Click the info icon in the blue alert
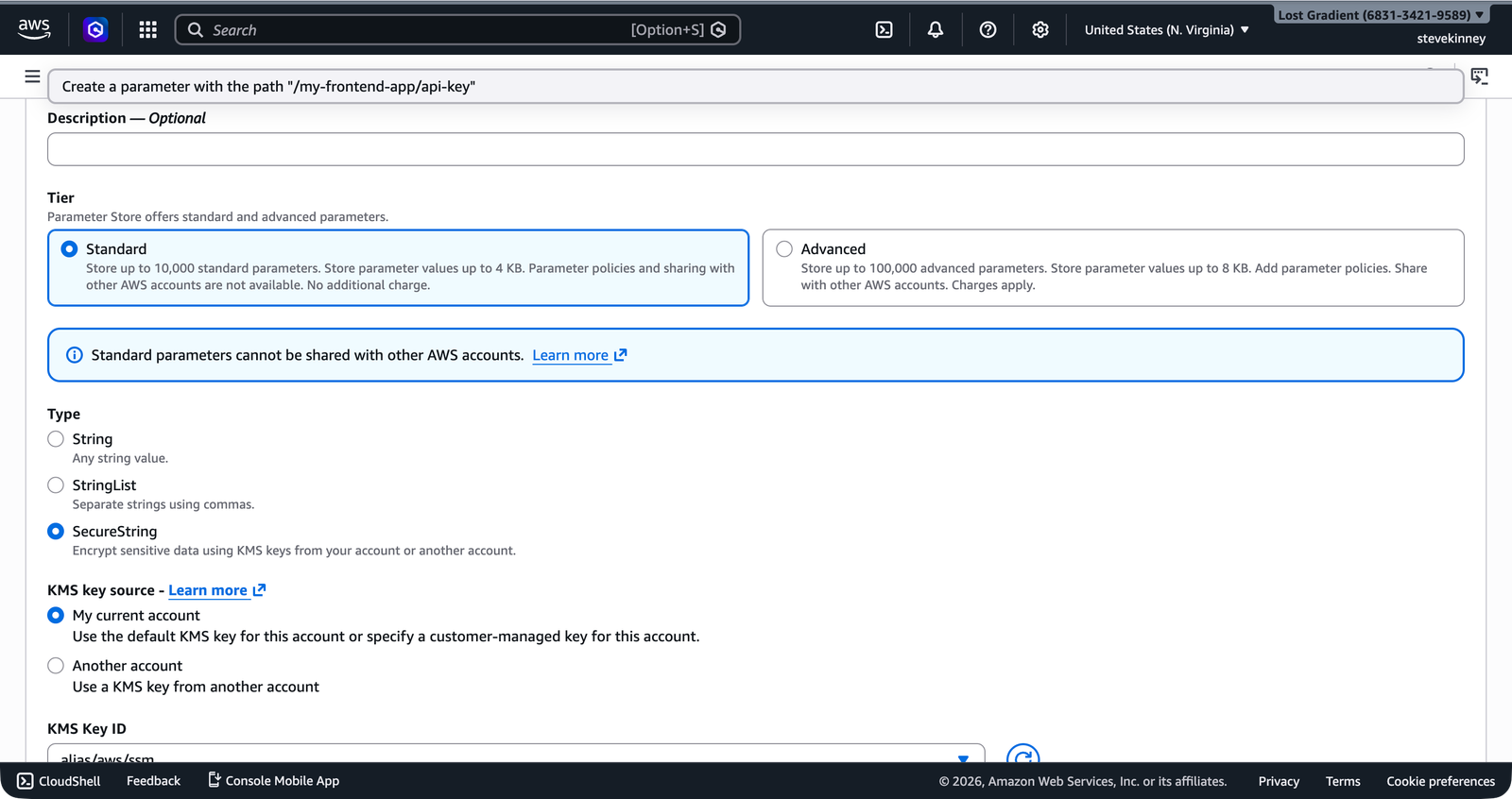Viewport: 1512px width, 799px height. (x=75, y=355)
